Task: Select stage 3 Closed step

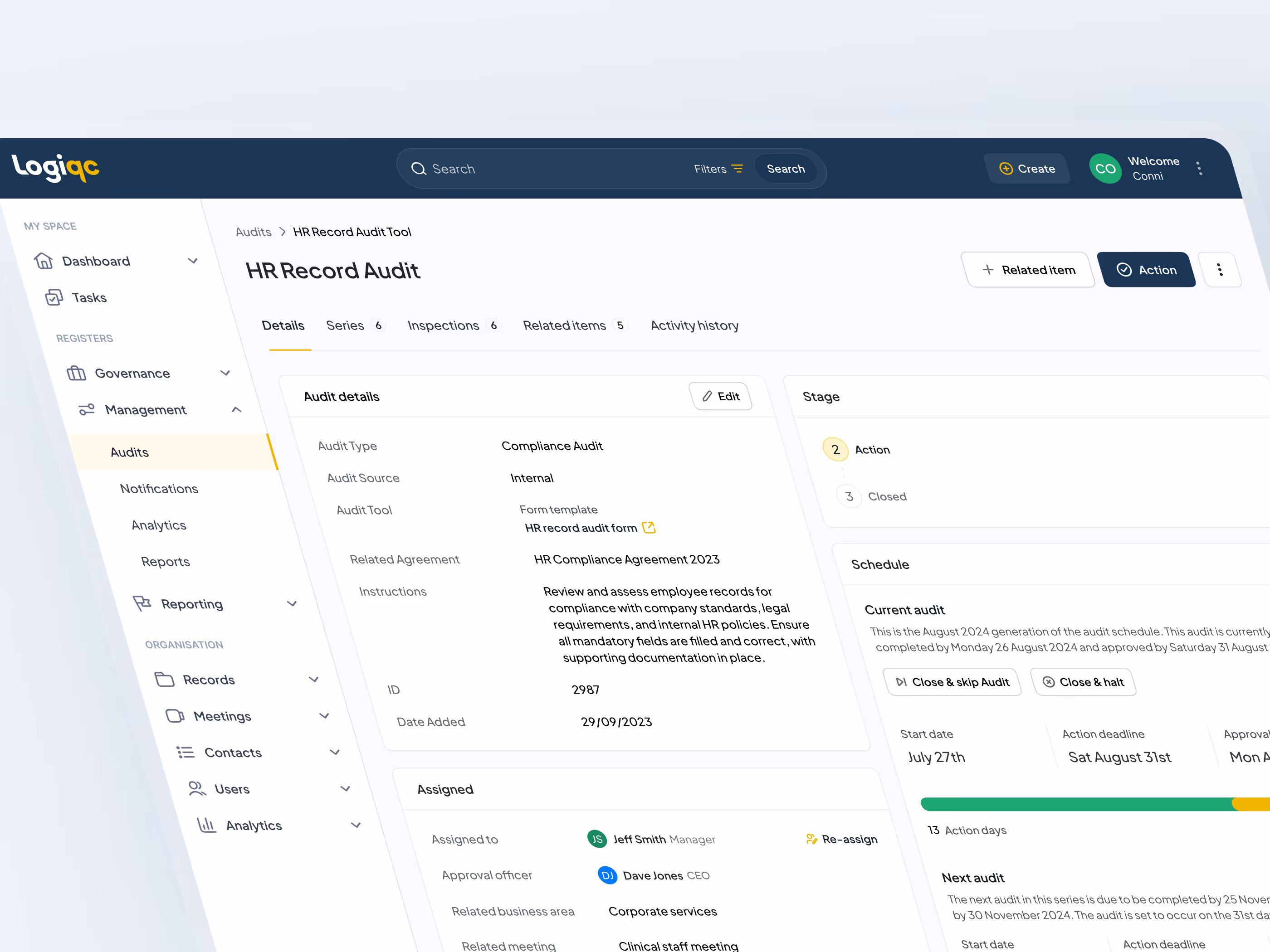Action: tap(849, 496)
